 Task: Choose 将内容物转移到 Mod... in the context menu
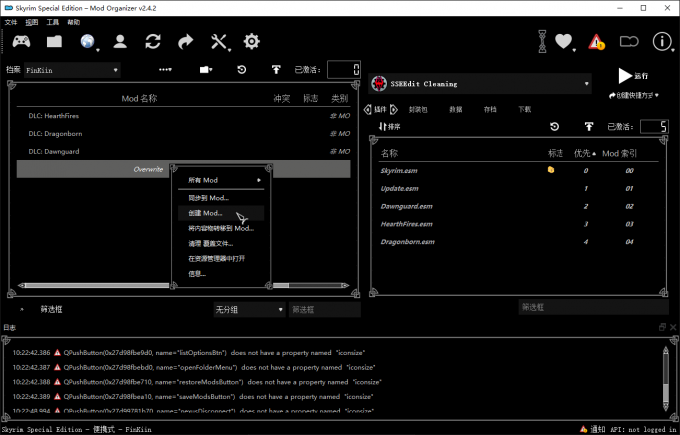coord(221,228)
